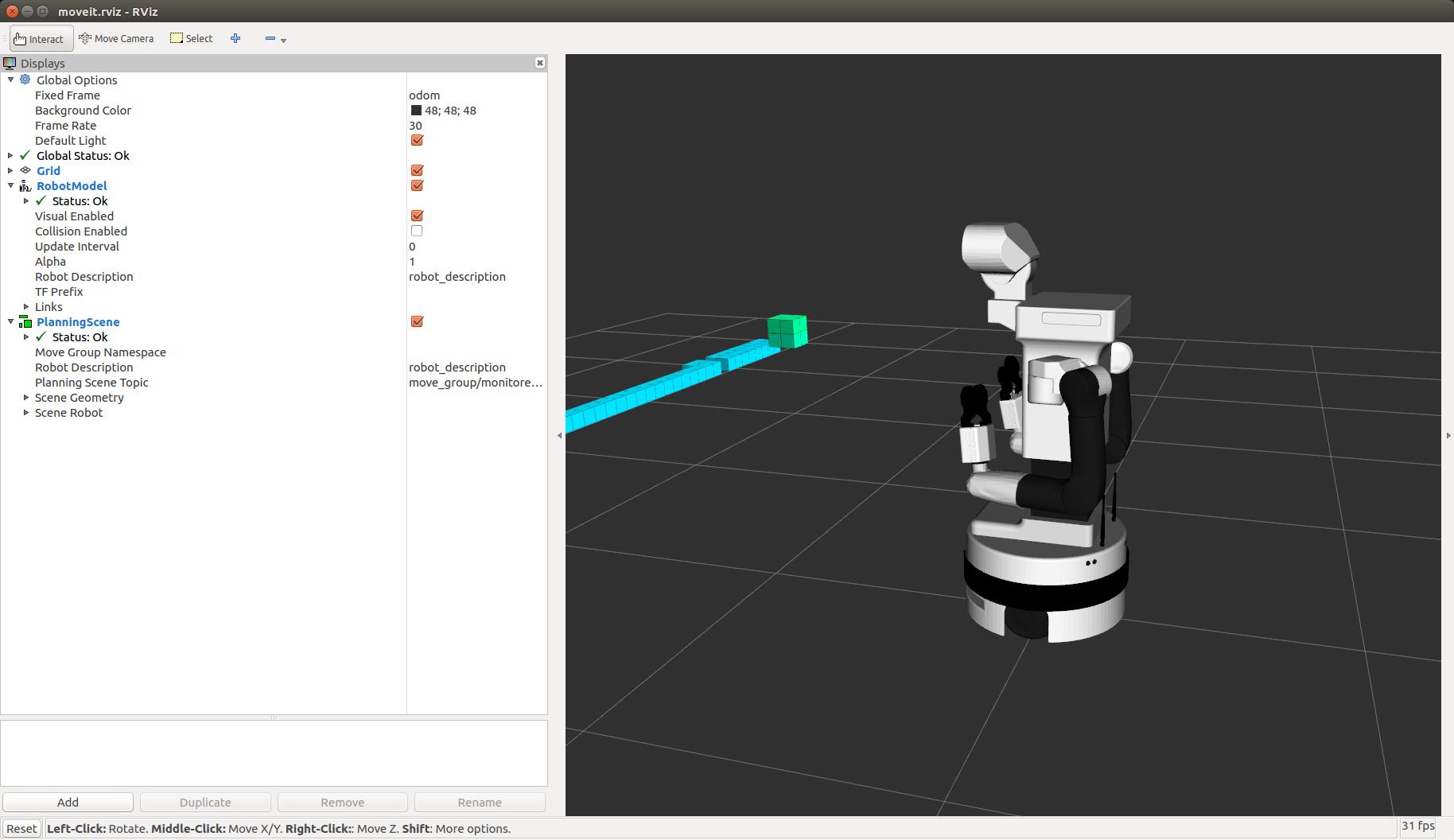Select the Move Group Namespace row
The width and height of the screenshot is (1454, 840).
[x=274, y=352]
